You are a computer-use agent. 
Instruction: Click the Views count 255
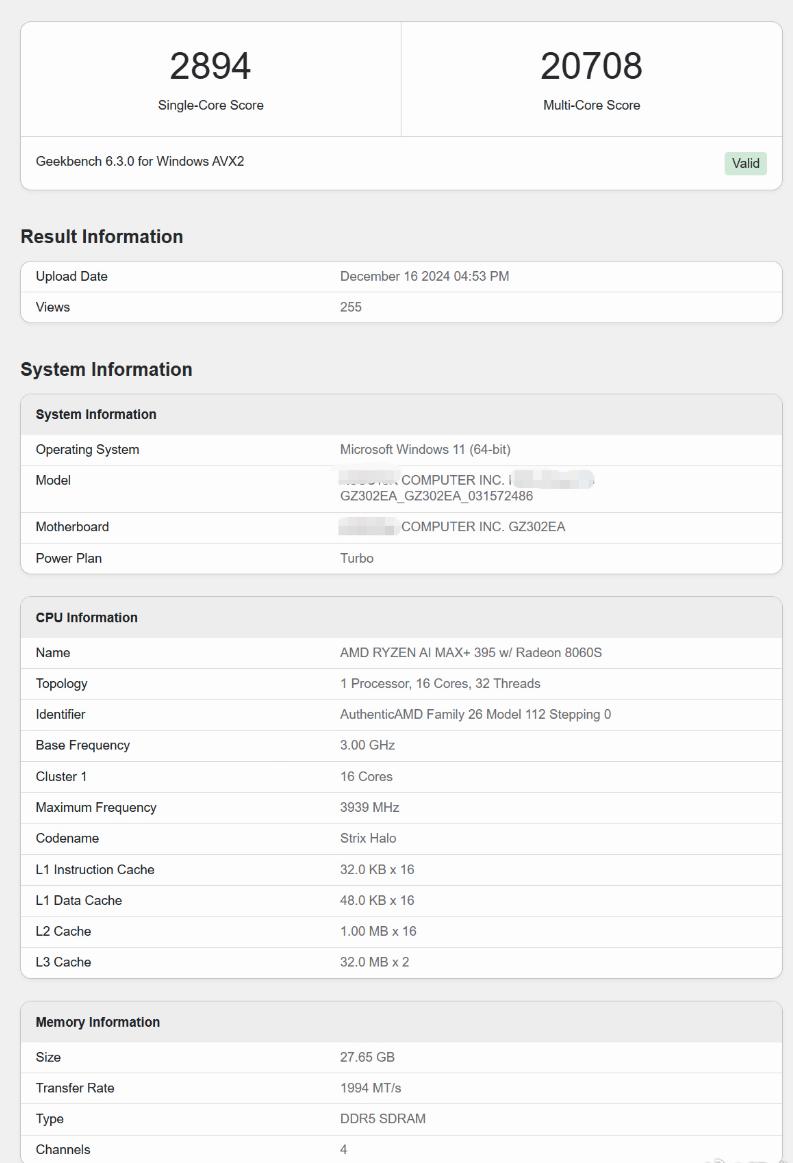351,307
